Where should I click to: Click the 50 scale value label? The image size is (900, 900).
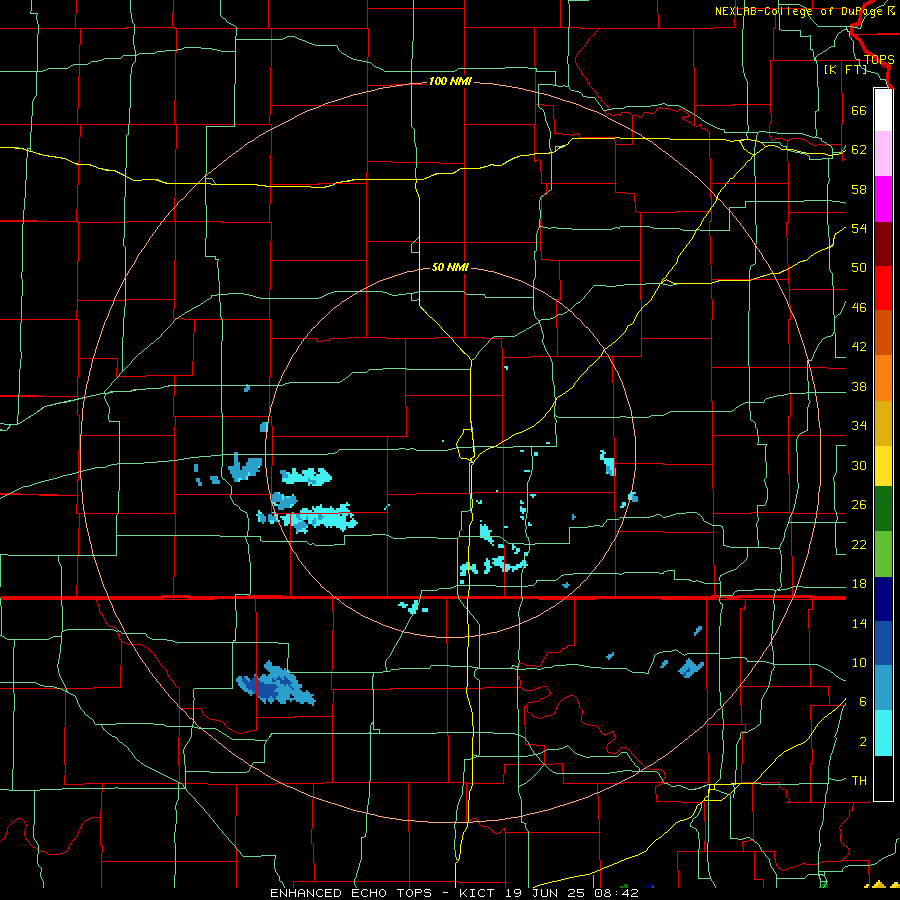[x=859, y=268]
